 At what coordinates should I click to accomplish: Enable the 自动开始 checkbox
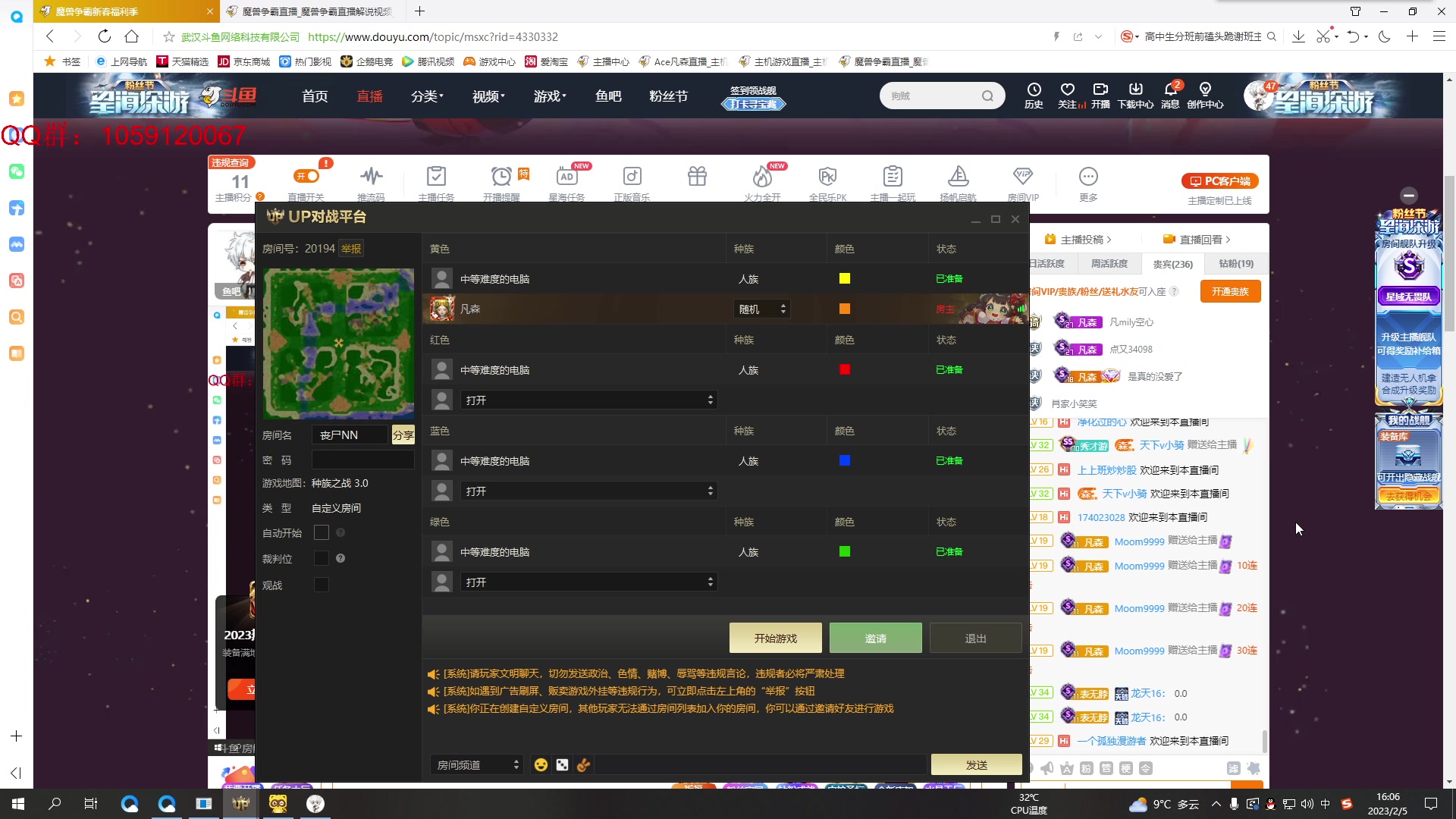pyautogui.click(x=322, y=533)
